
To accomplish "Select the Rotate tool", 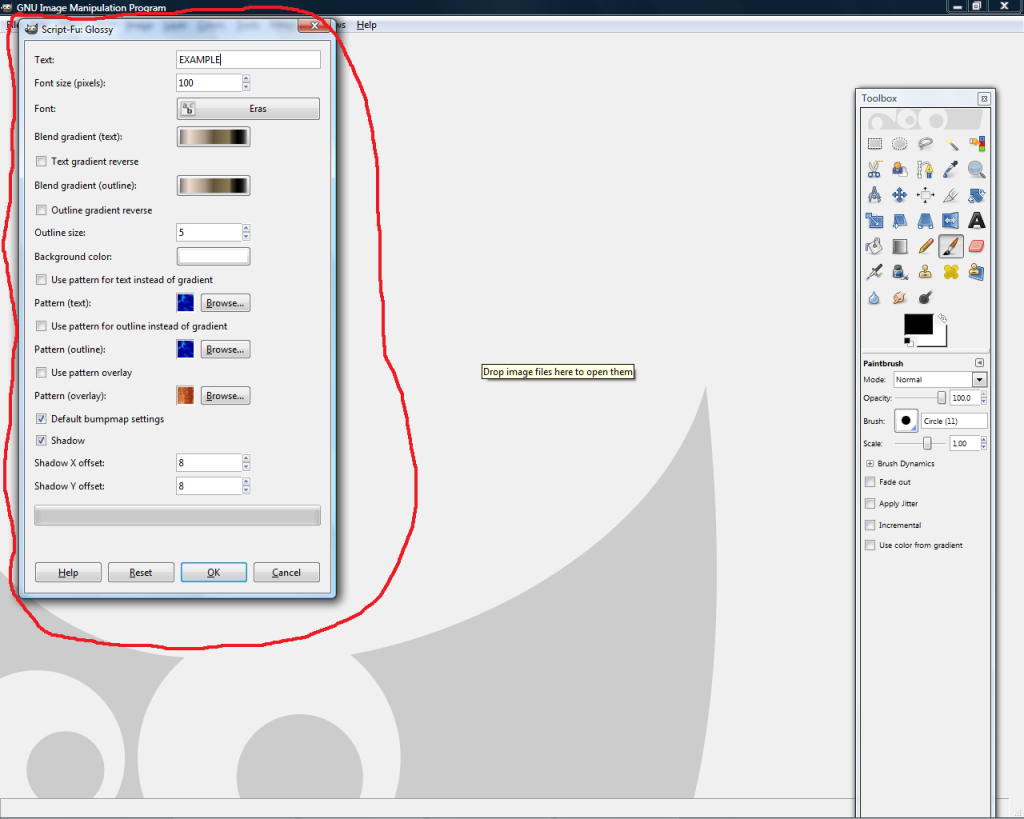I will (976, 195).
